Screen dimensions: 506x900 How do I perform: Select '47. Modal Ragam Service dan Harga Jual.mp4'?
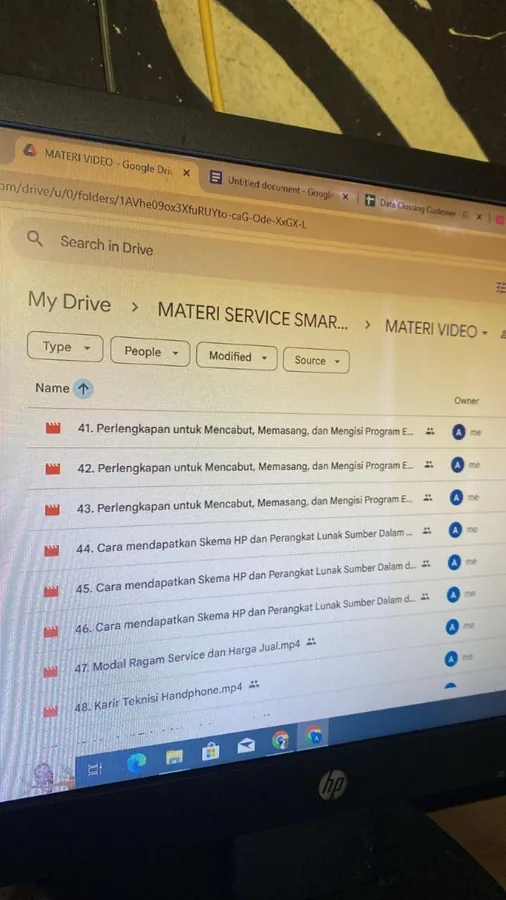188,656
